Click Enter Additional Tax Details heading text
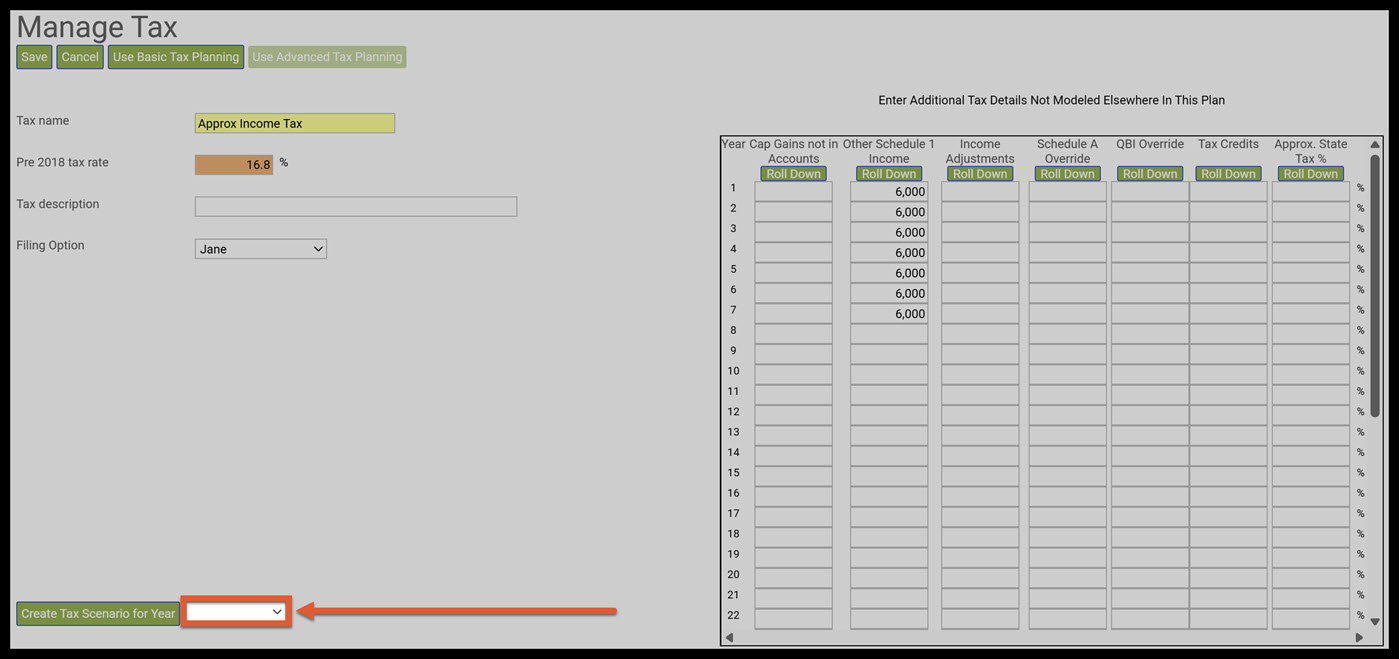Image resolution: width=1400 pixels, height=659 pixels. 1051,100
